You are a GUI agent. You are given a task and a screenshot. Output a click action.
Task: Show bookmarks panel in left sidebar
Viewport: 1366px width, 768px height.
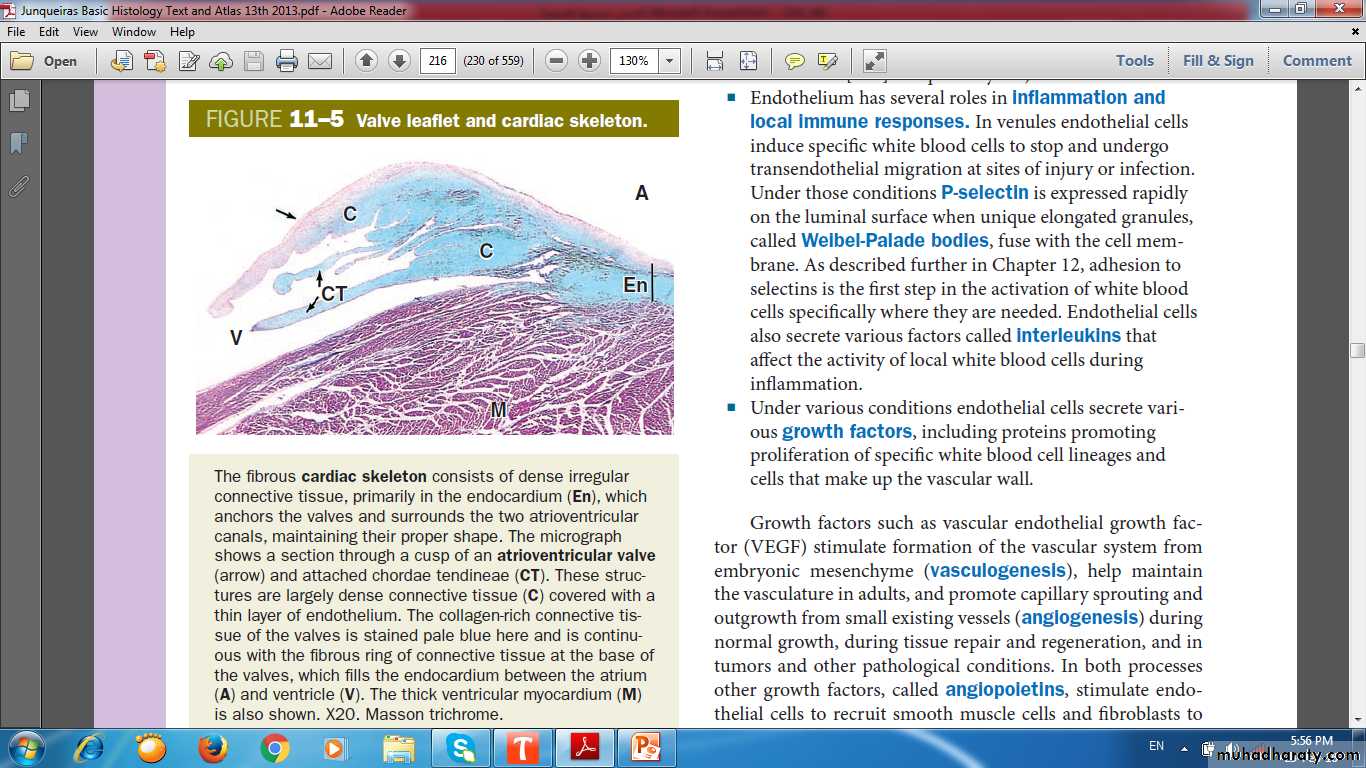(19, 144)
